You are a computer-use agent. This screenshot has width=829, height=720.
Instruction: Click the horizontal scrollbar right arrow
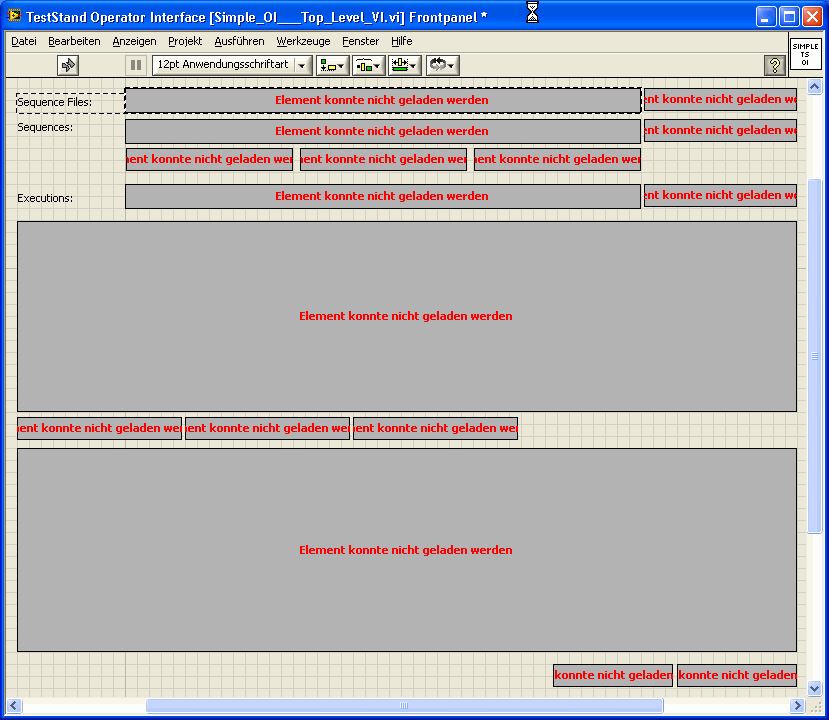797,705
